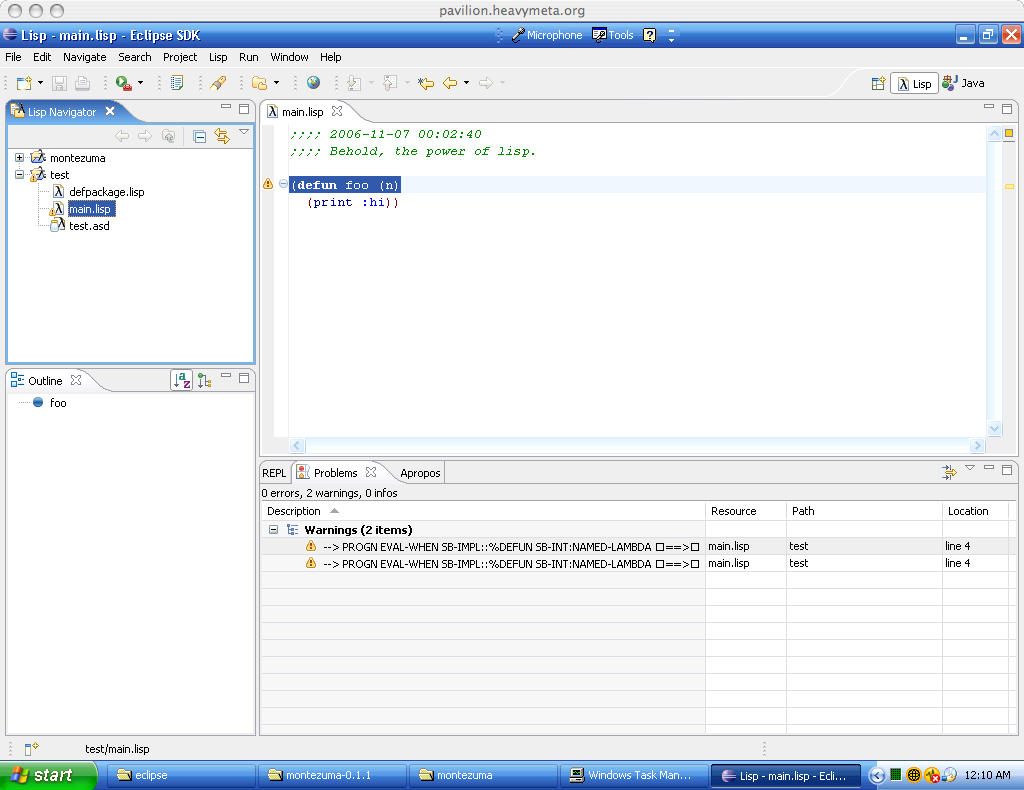Open the Run menu
Screen dimensions: 1024x790
249,57
